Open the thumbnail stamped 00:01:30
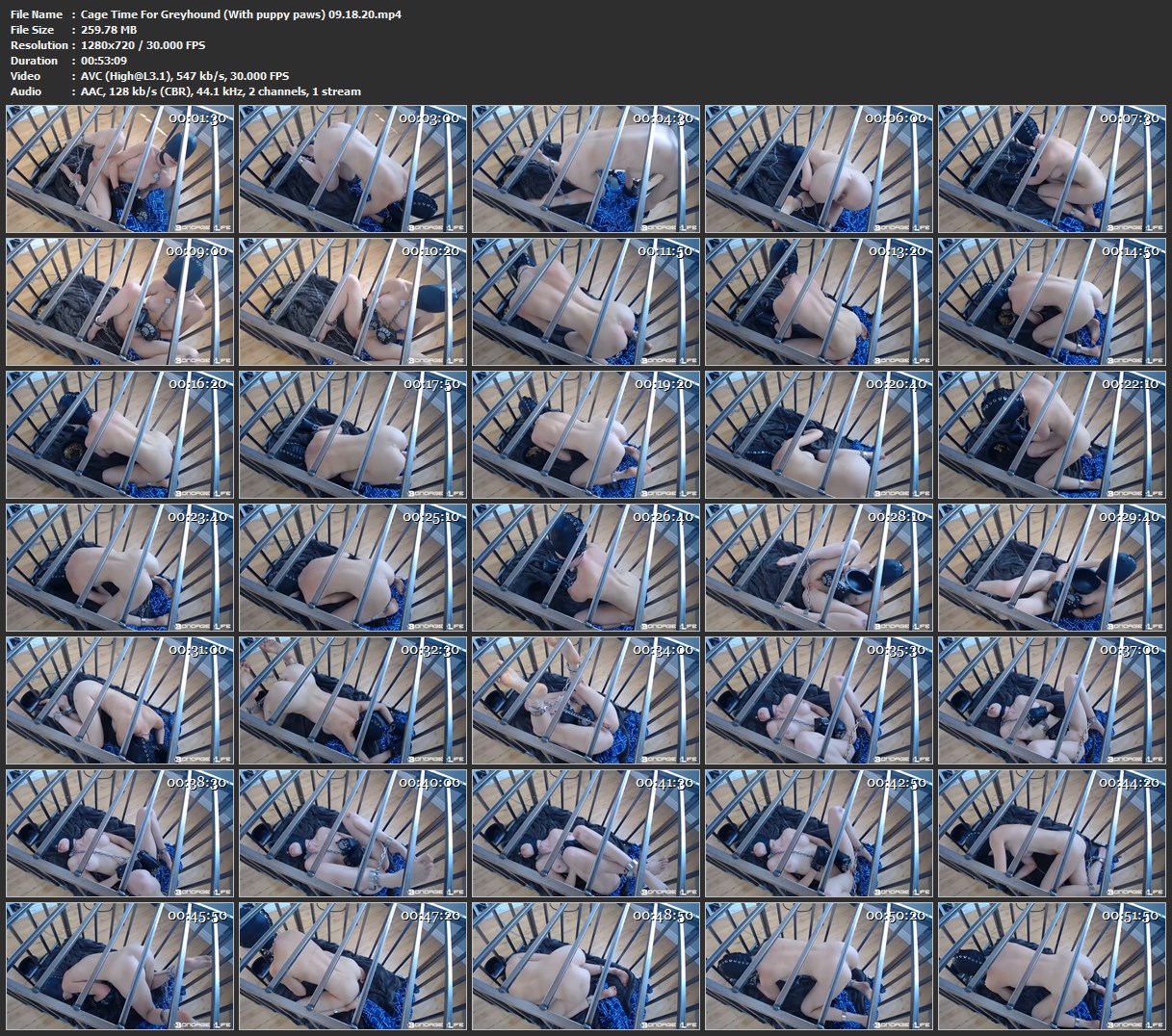The width and height of the screenshot is (1172, 1036). click(x=120, y=168)
